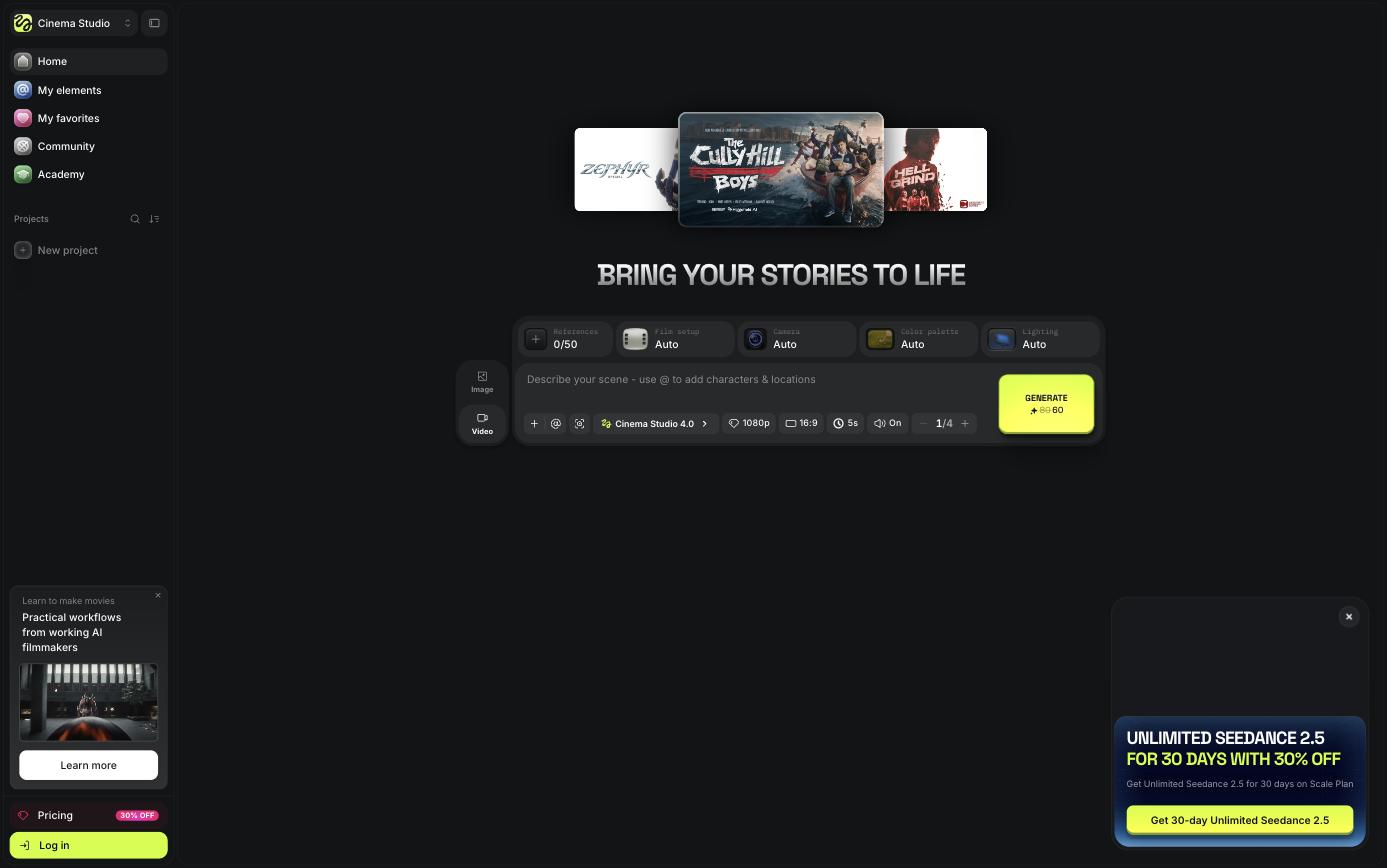Increase generation count with plus

click(965, 424)
